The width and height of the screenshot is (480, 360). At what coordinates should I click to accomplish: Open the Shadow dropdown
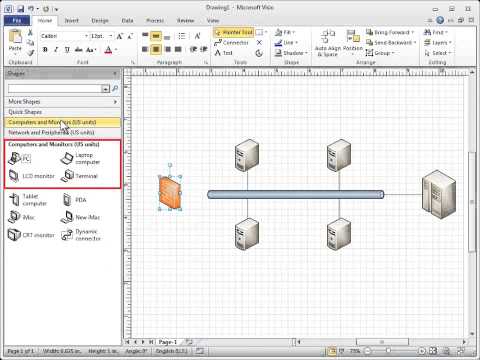tap(291, 53)
